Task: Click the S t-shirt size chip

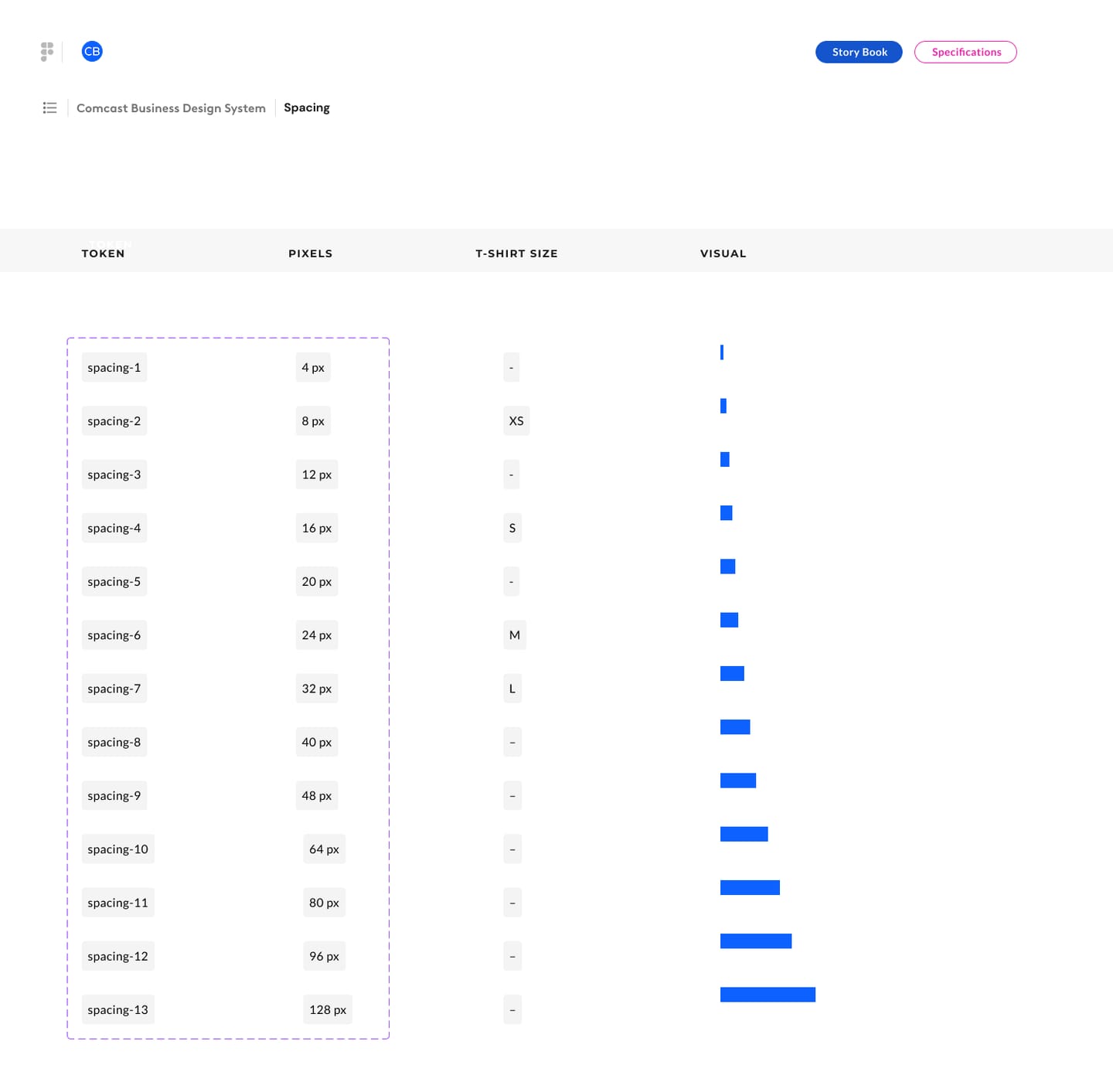Action: pos(512,528)
